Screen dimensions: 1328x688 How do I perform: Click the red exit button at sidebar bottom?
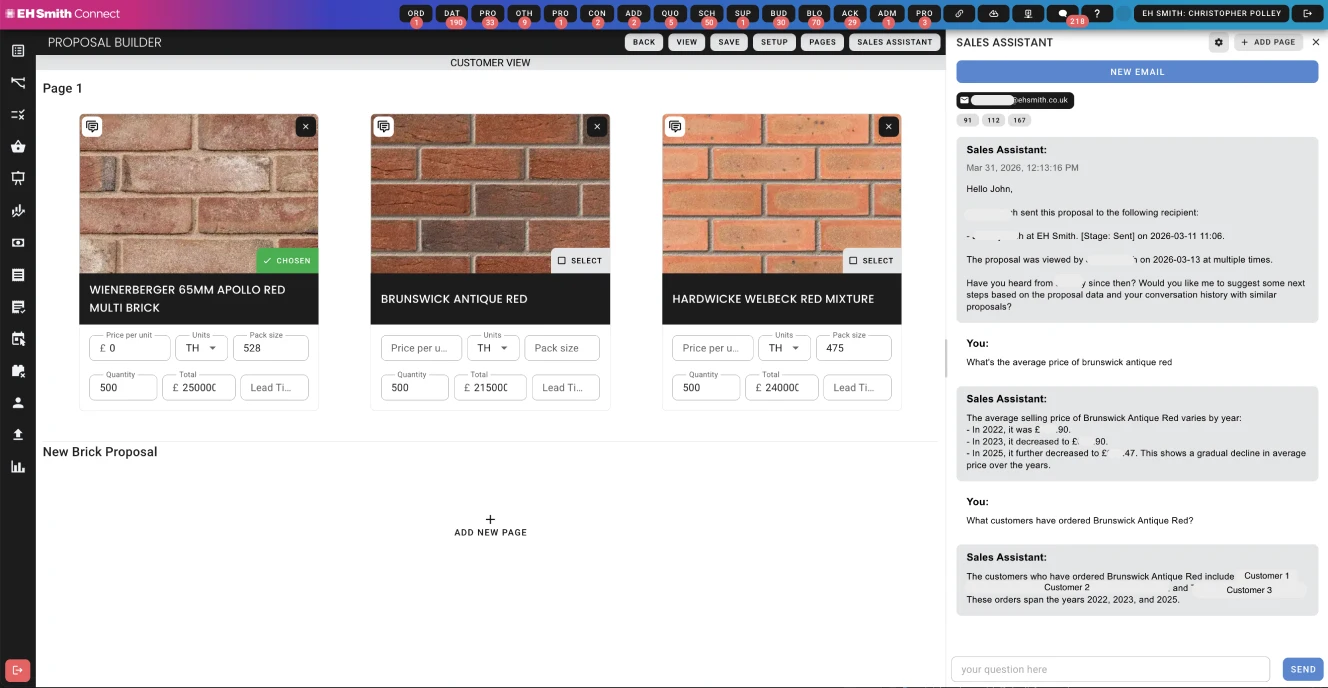pyautogui.click(x=17, y=670)
